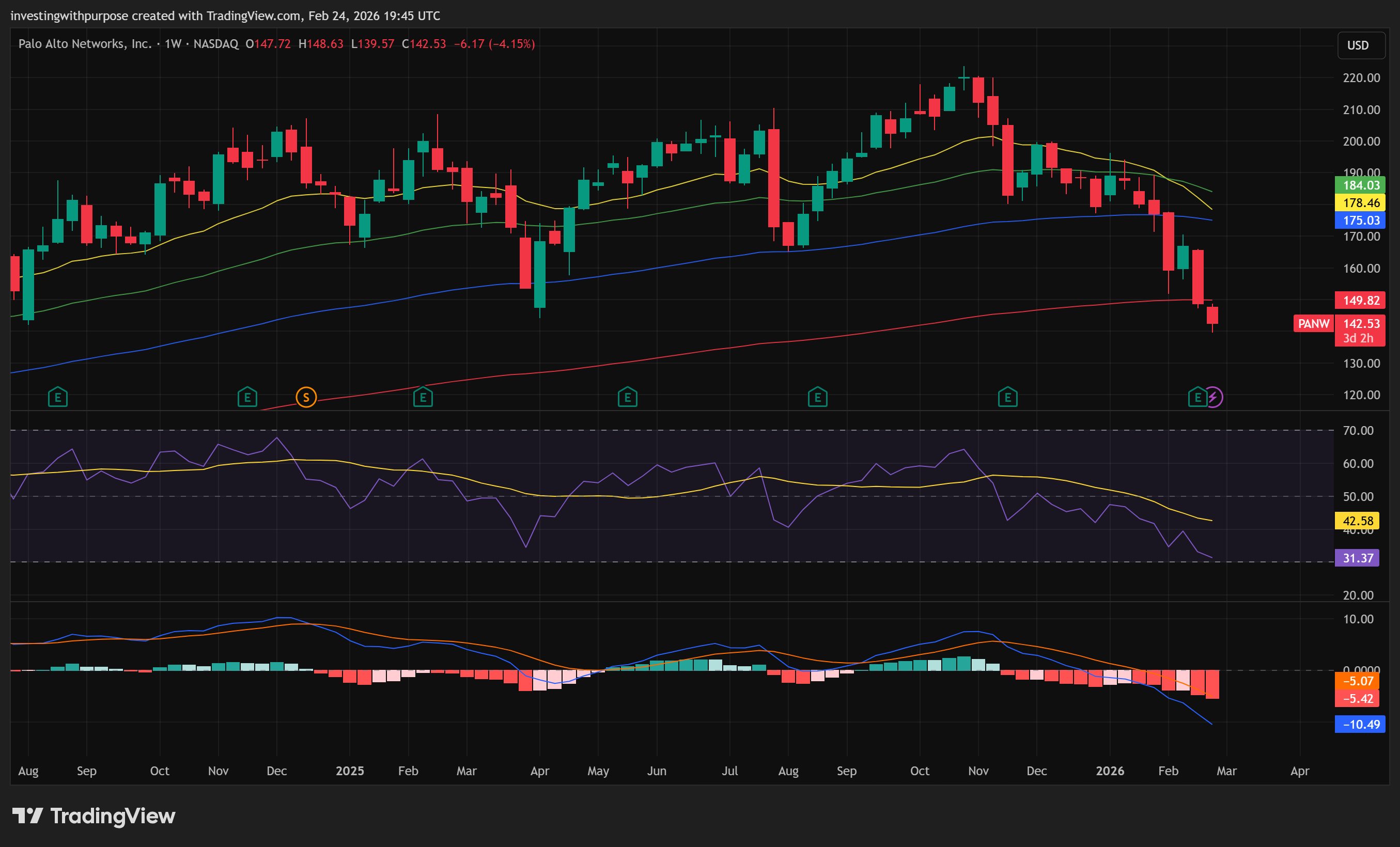The height and width of the screenshot is (847, 1400).
Task: Click the stock split marker labeled S
Action: coord(306,397)
